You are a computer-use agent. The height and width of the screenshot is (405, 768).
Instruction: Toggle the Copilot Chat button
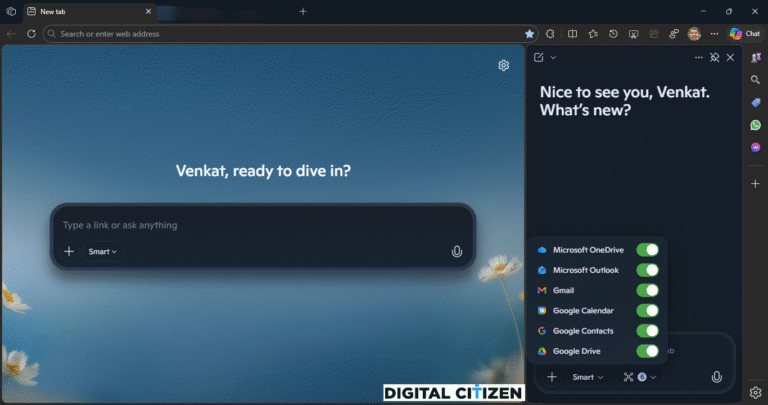pos(745,34)
